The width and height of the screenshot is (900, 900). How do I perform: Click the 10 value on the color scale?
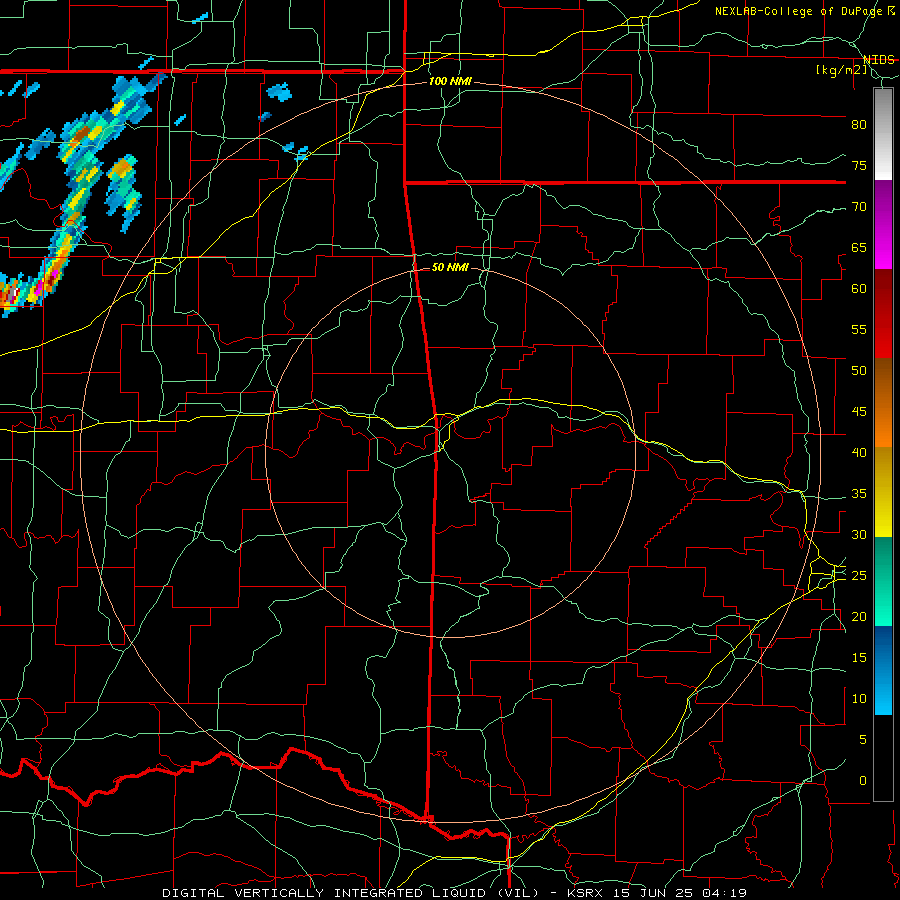pos(859,699)
